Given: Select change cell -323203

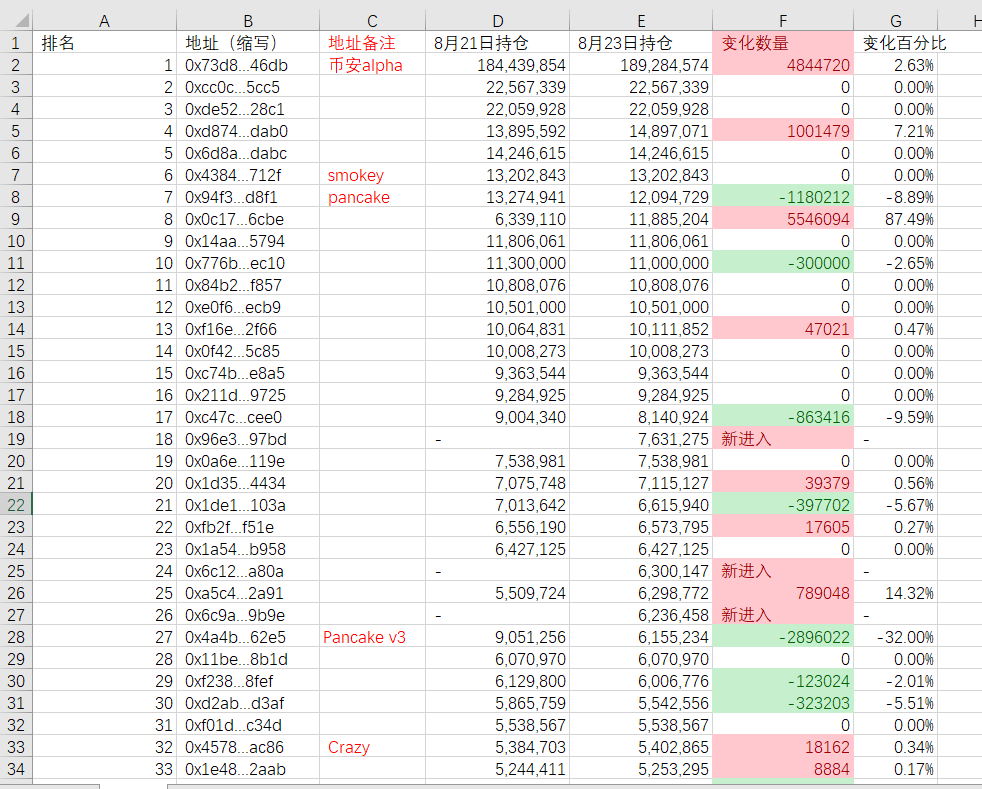Looking at the screenshot, I should [783, 703].
